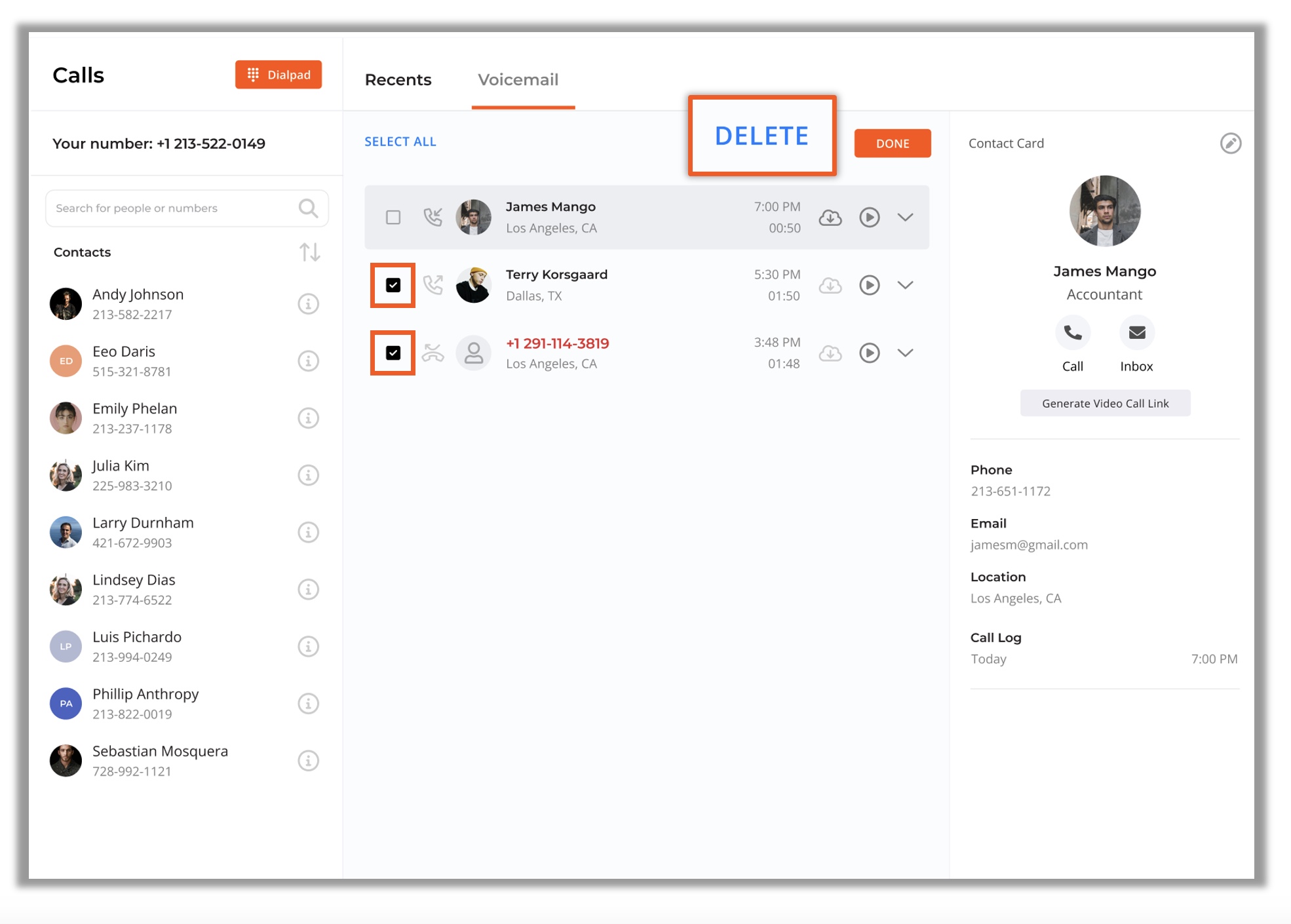This screenshot has height=924, width=1291.
Task: Click phone number 213-651-1172
Action: 1010,491
